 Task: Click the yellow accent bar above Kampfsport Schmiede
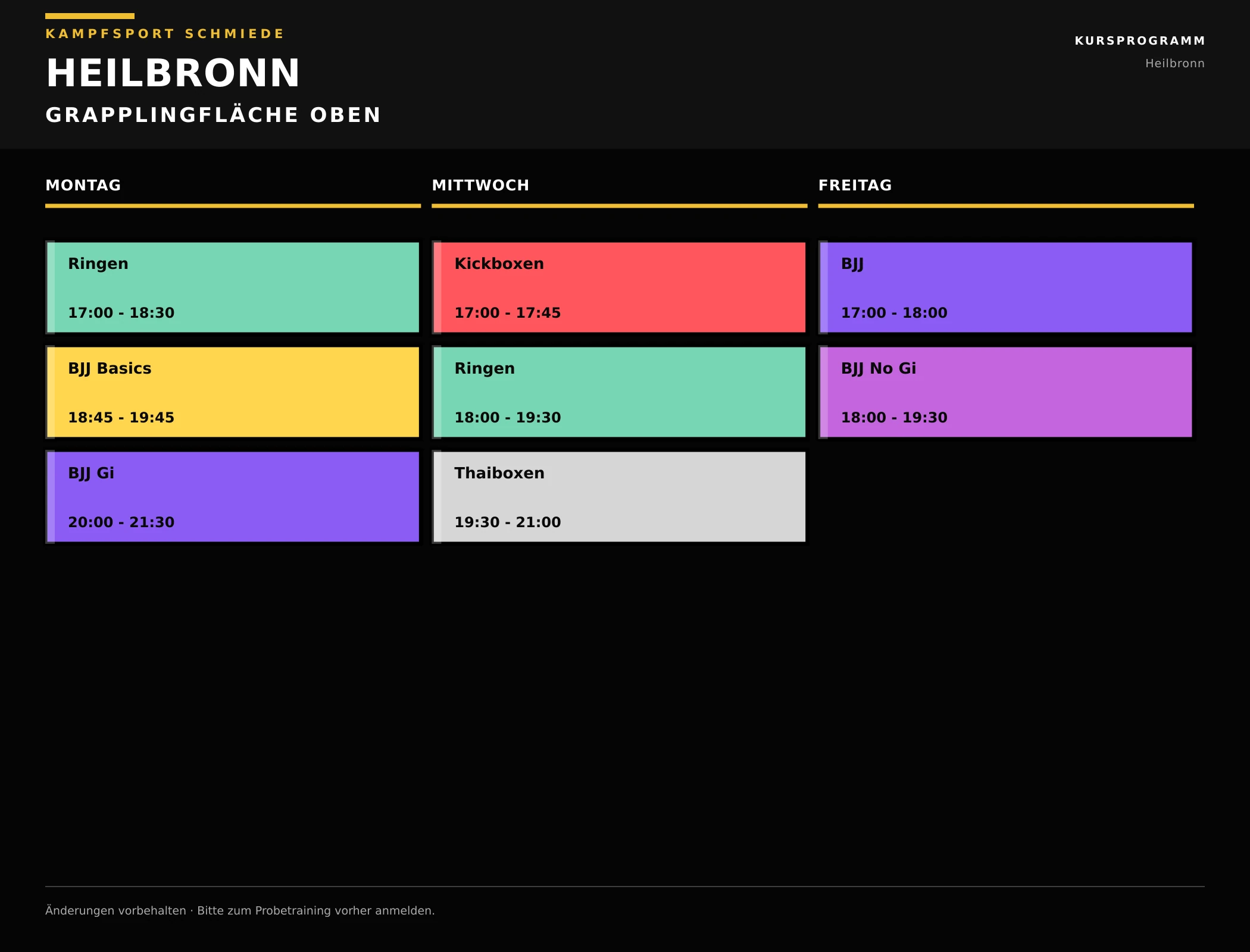90,16
